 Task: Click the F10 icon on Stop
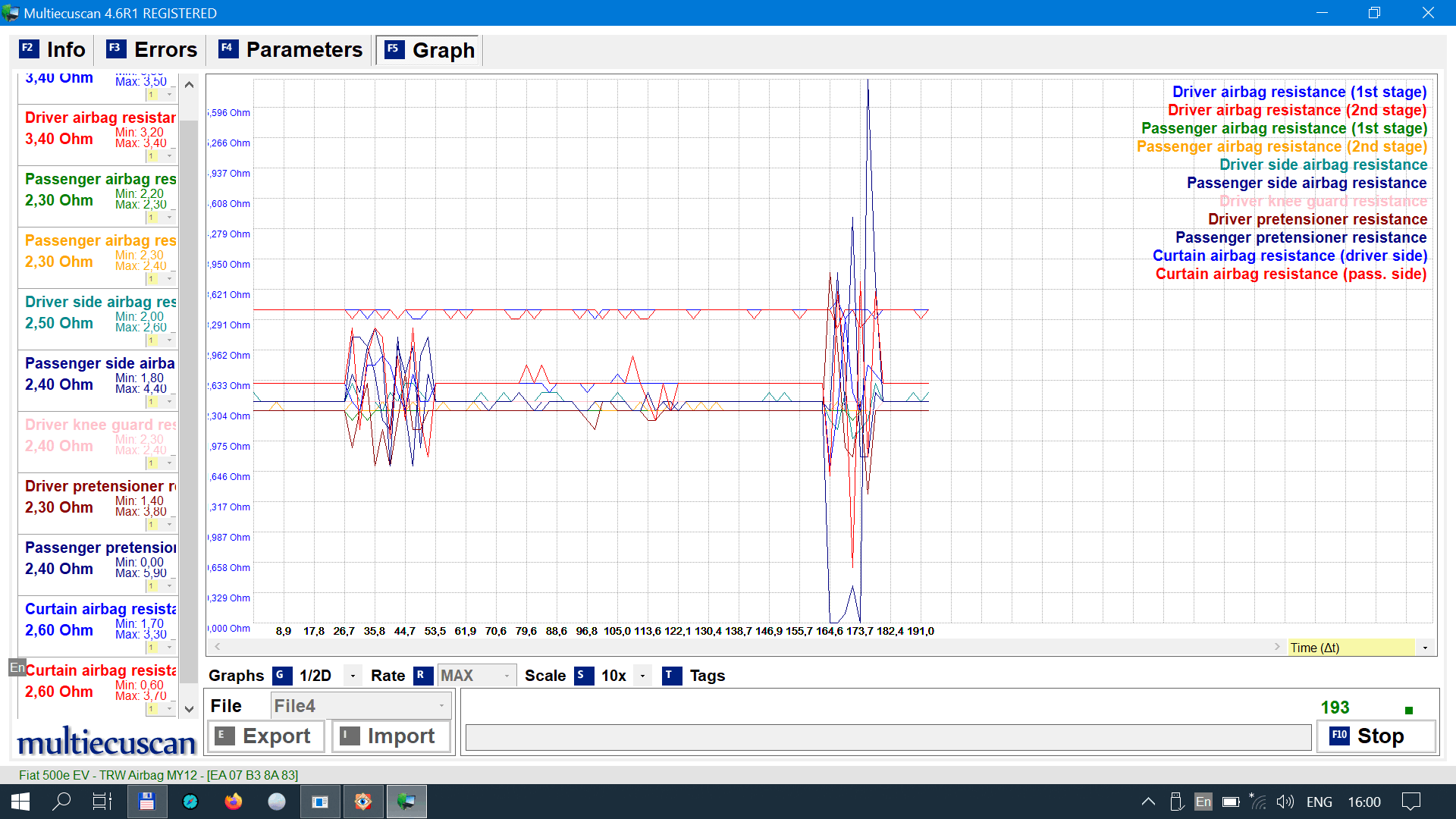(1339, 736)
